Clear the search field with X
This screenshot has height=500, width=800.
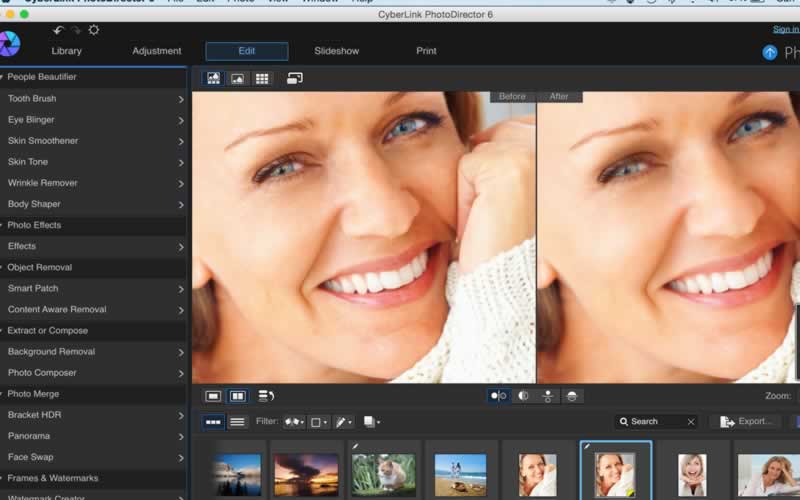pos(690,422)
